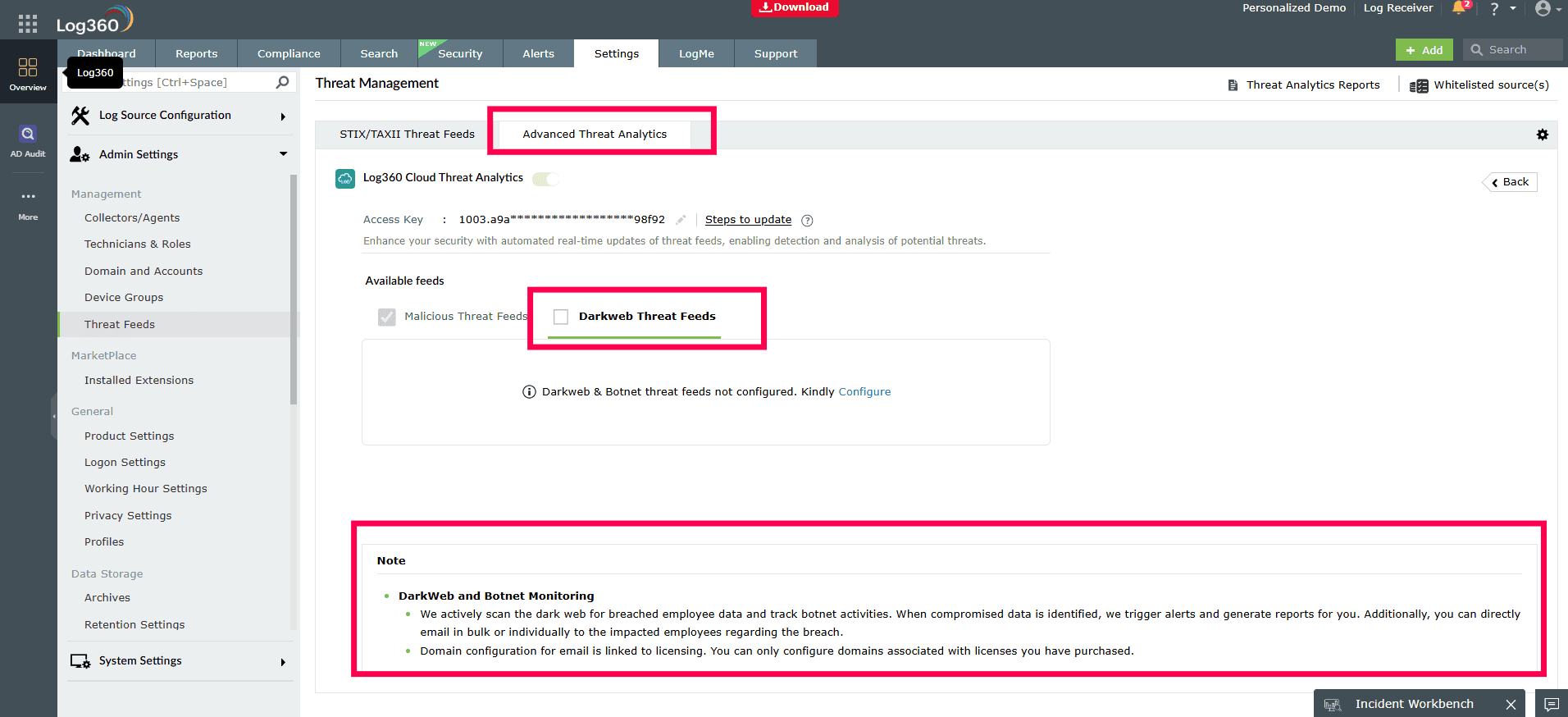1568x717 pixels.
Task: Switch to the Compliance tab
Action: pyautogui.click(x=289, y=53)
